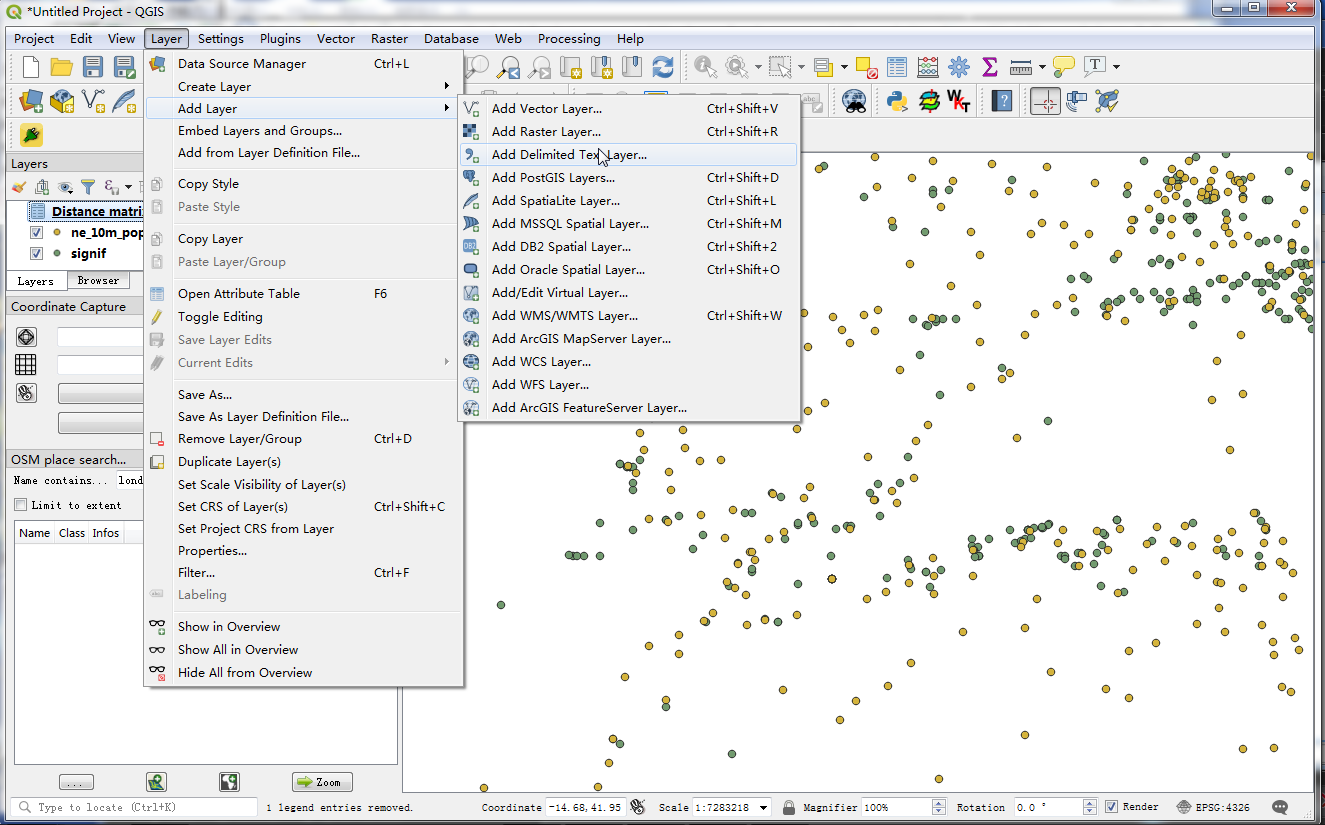Toggle the scale lock icon
1325x825 pixels.
[789, 807]
